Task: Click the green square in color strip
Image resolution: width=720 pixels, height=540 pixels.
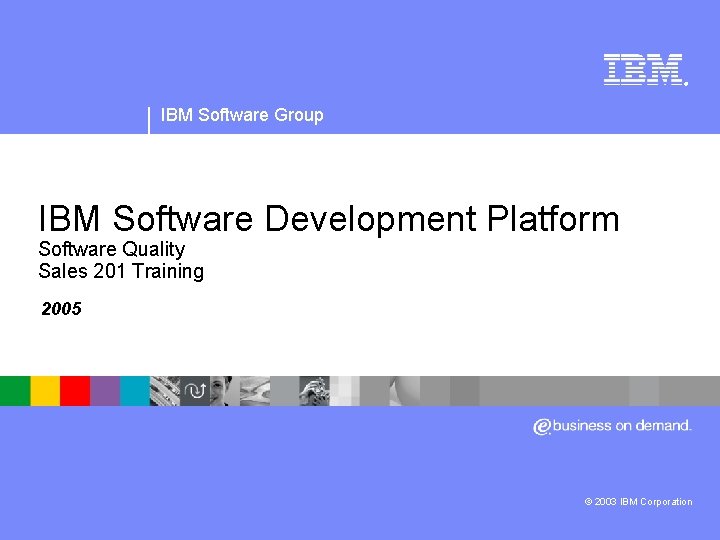Action: point(15,391)
